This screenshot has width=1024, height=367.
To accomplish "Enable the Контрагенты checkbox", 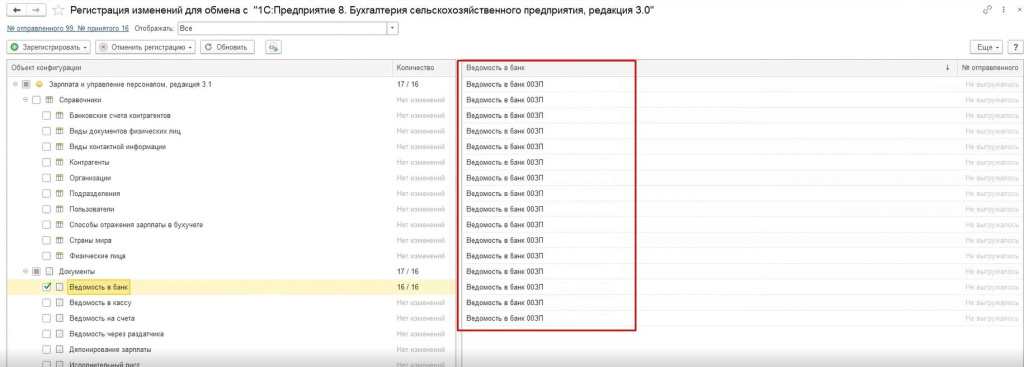I will click(46, 163).
